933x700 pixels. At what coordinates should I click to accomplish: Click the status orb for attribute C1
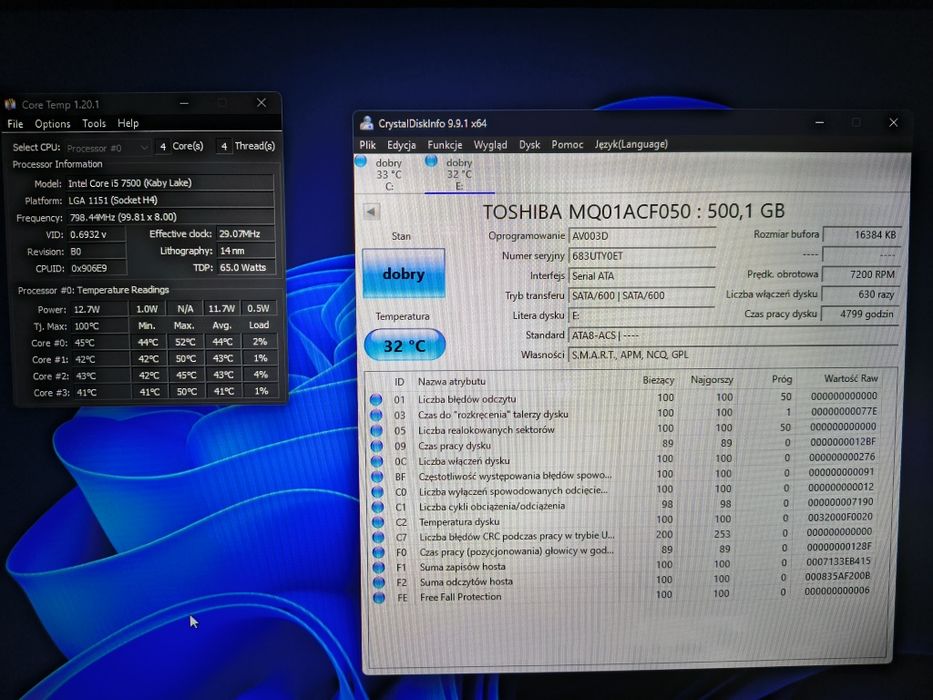(378, 507)
